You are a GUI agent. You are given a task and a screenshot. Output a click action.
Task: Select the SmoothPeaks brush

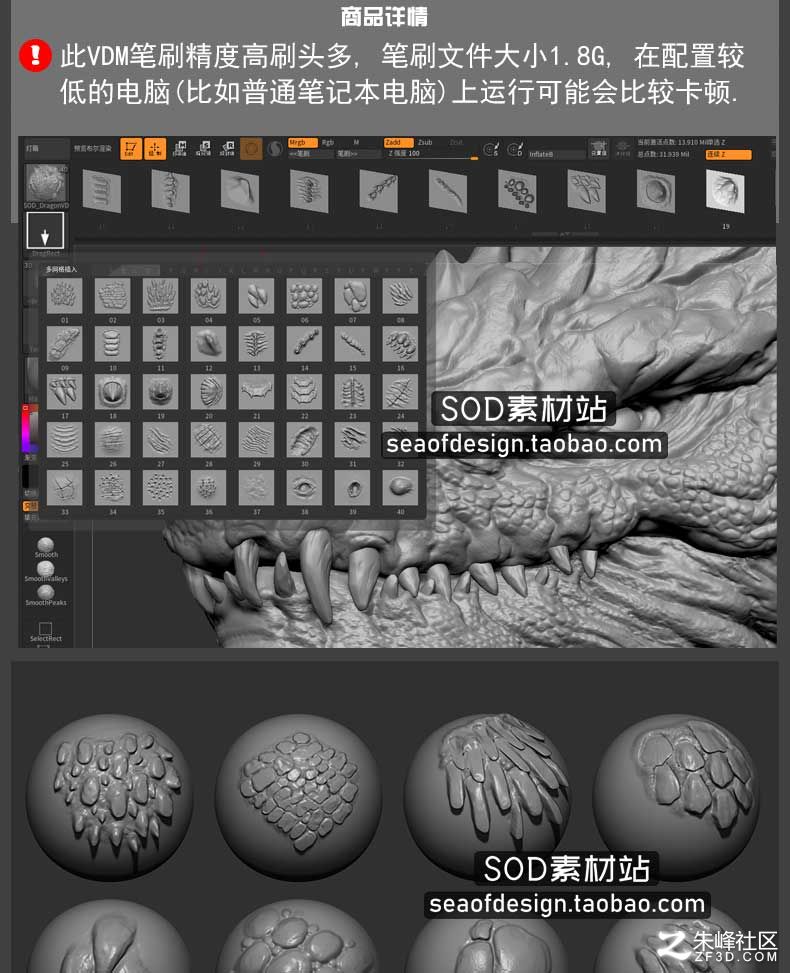(46, 595)
